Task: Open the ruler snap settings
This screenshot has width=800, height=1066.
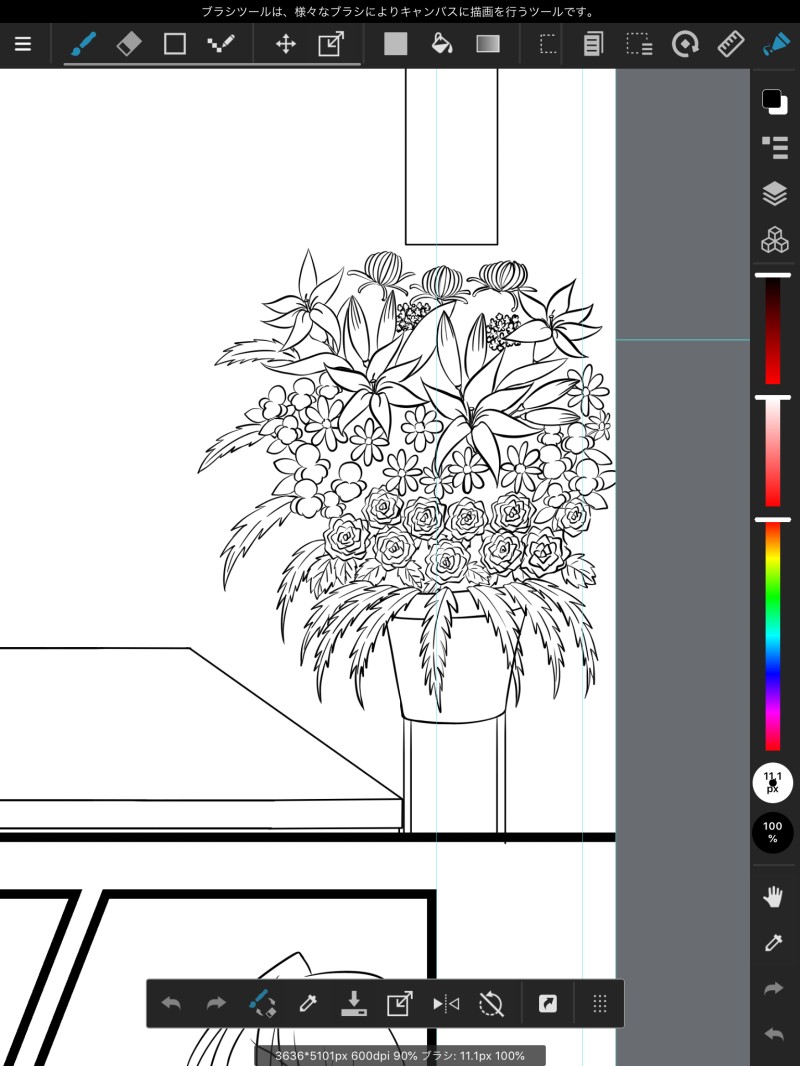Action: [731, 44]
